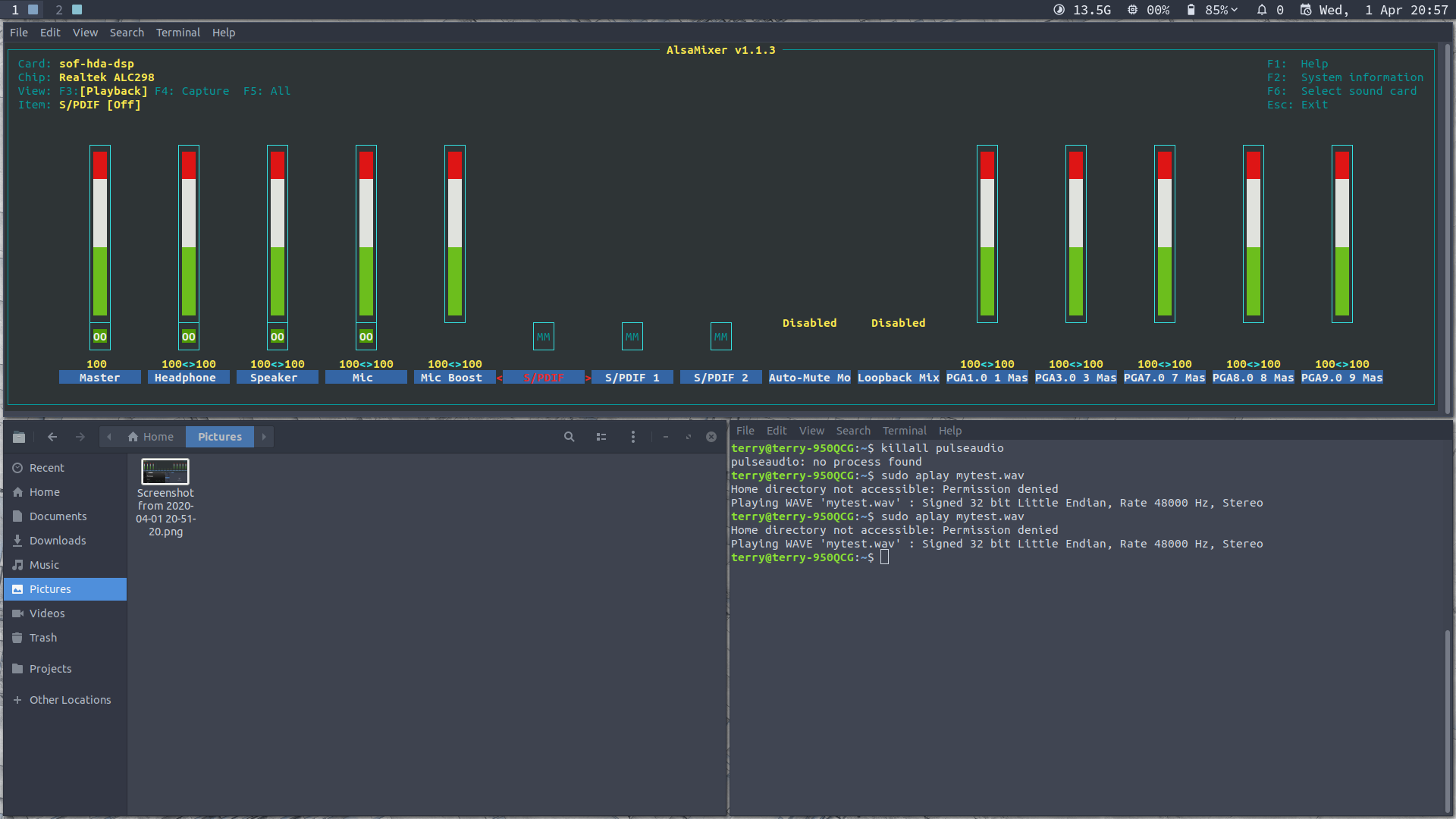The width and height of the screenshot is (1456, 819).
Task: Open the Edit menu in the top terminal
Action: pyautogui.click(x=50, y=32)
